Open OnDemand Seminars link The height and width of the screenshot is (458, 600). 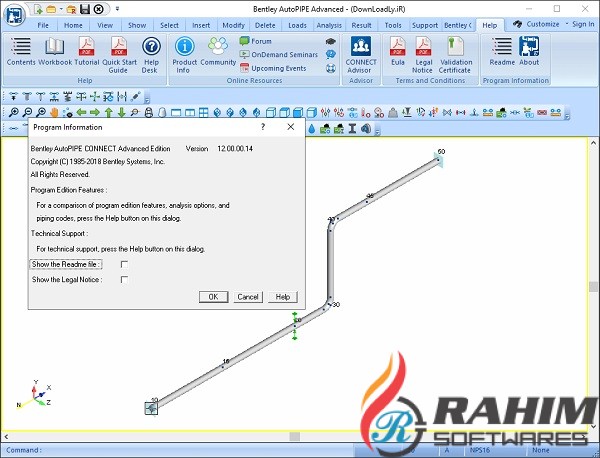pos(279,55)
